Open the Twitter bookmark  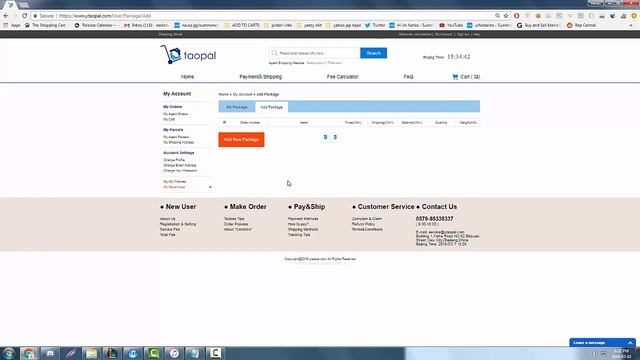pyautogui.click(x=375, y=25)
